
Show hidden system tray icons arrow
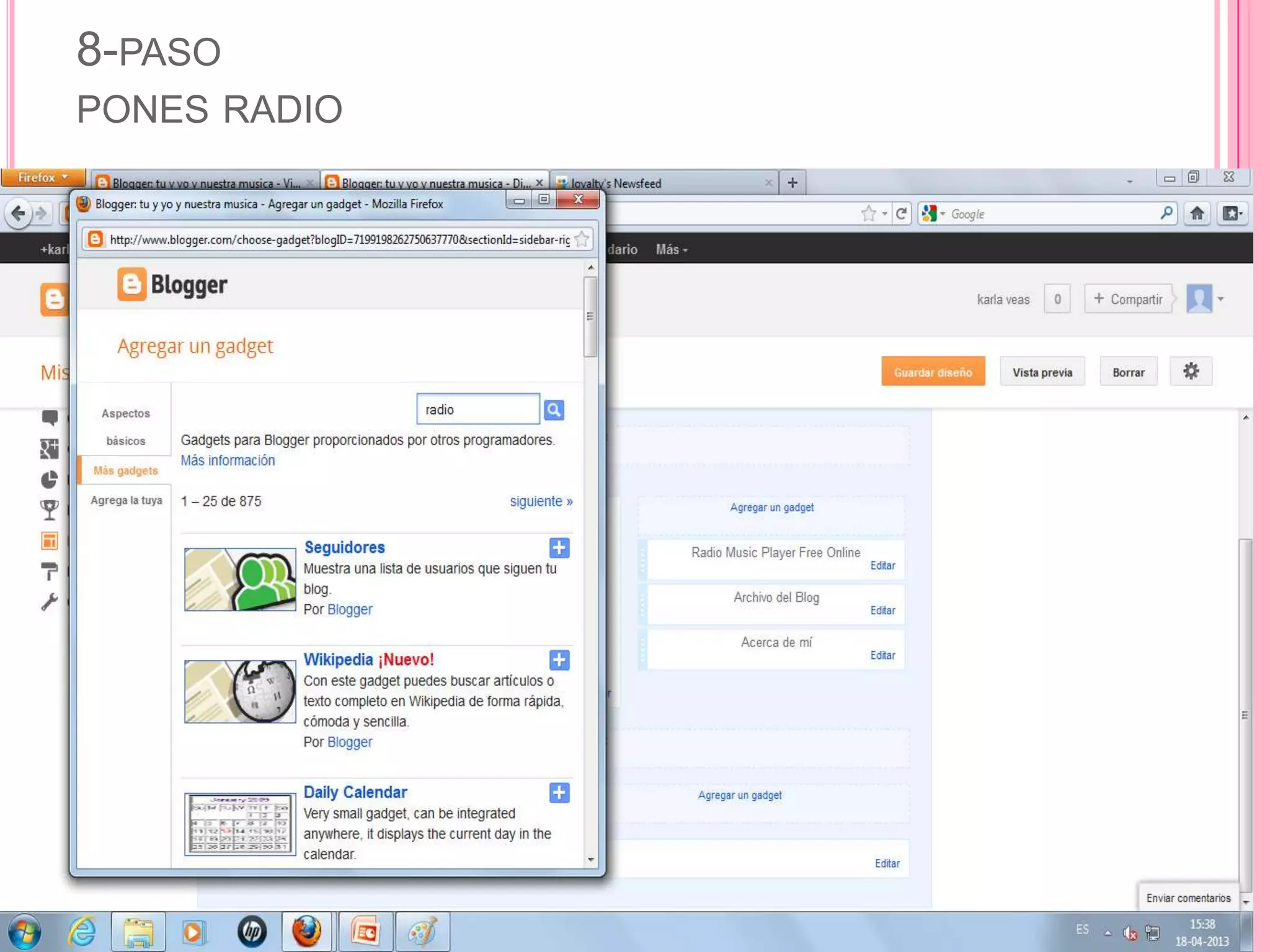click(x=1108, y=932)
